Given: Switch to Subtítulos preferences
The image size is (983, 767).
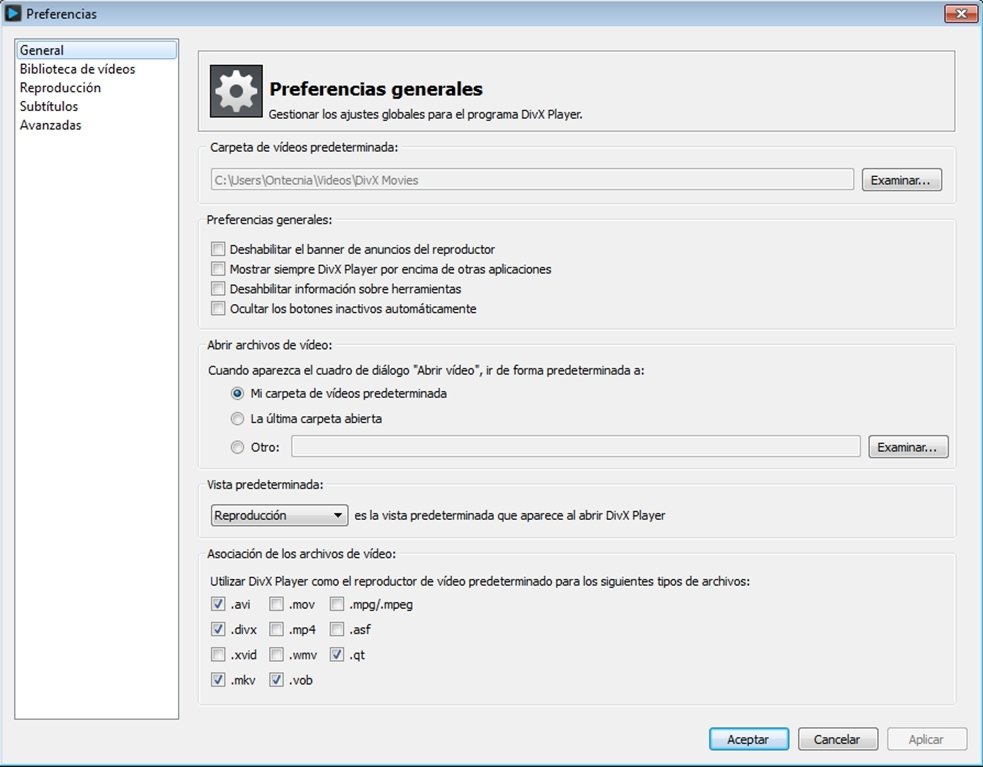Looking at the screenshot, I should (49, 107).
